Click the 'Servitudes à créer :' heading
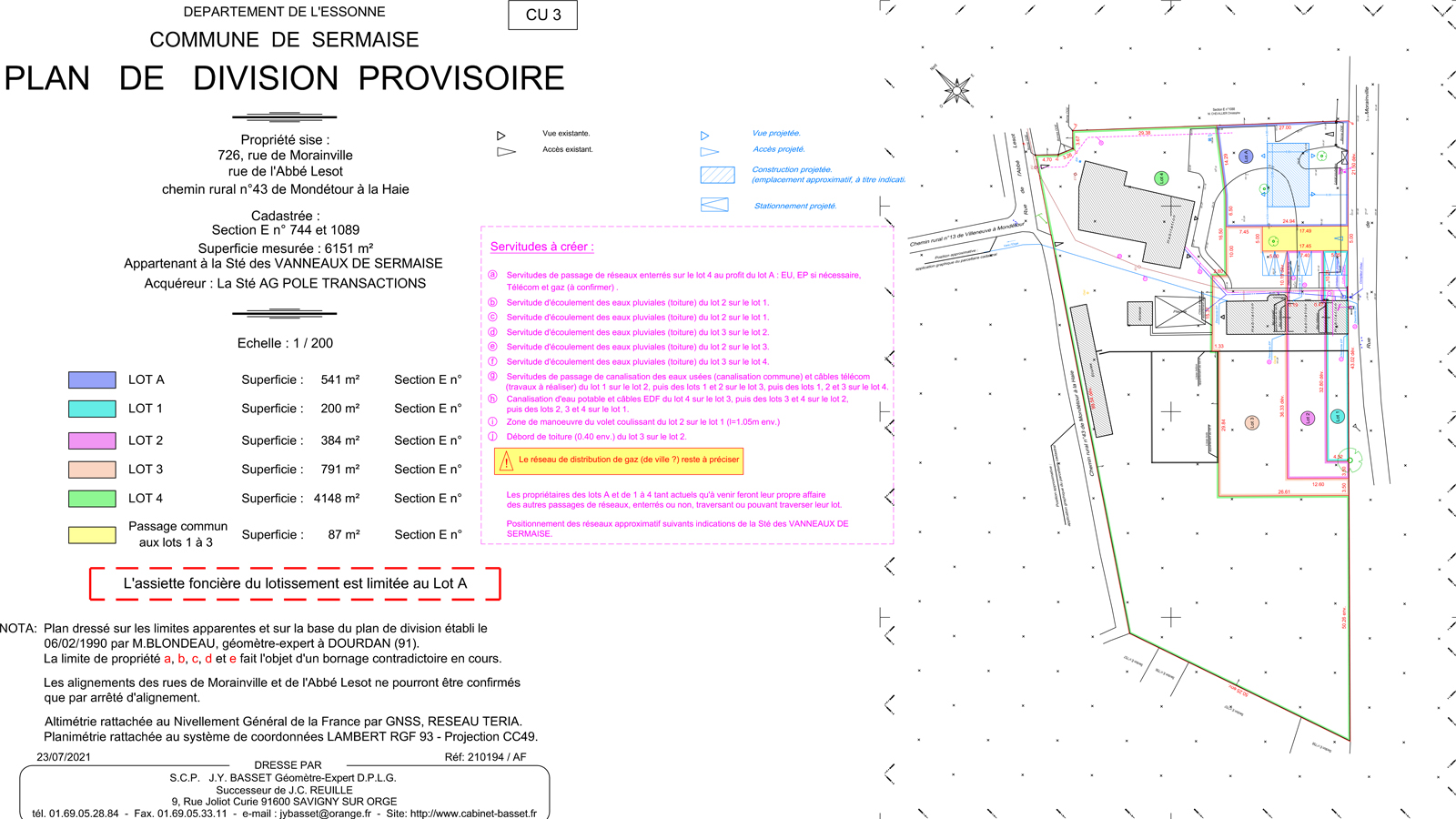The width and height of the screenshot is (1456, 819). pyautogui.click(x=541, y=247)
